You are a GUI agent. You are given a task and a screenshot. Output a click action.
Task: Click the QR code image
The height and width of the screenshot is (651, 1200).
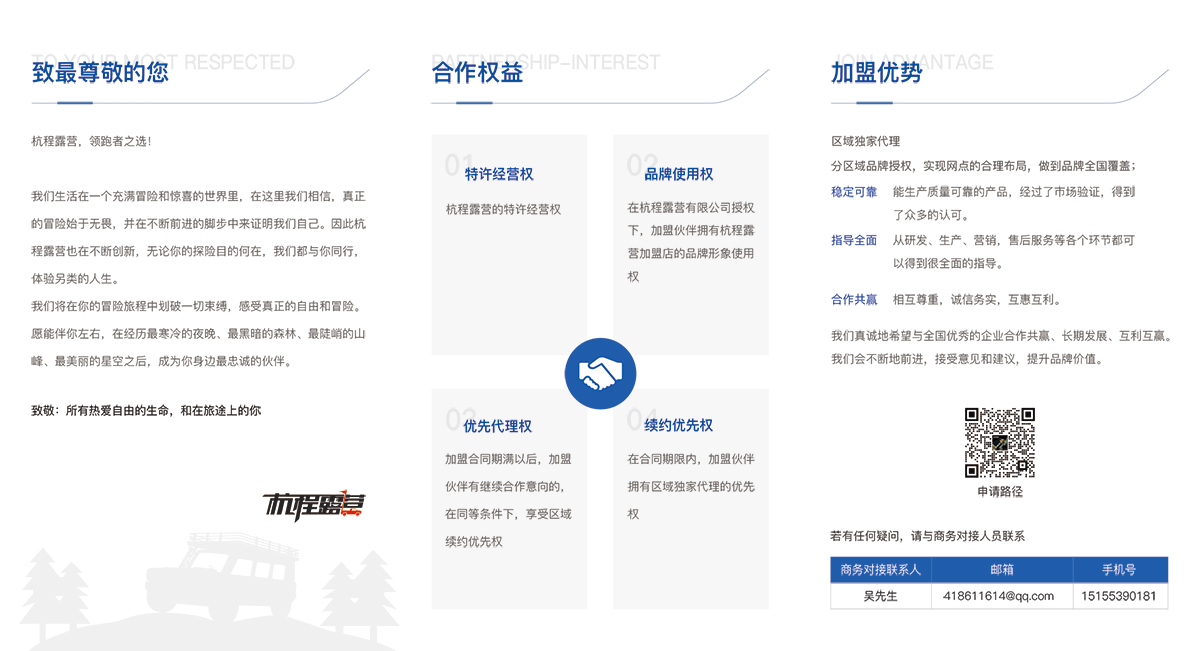click(x=999, y=442)
